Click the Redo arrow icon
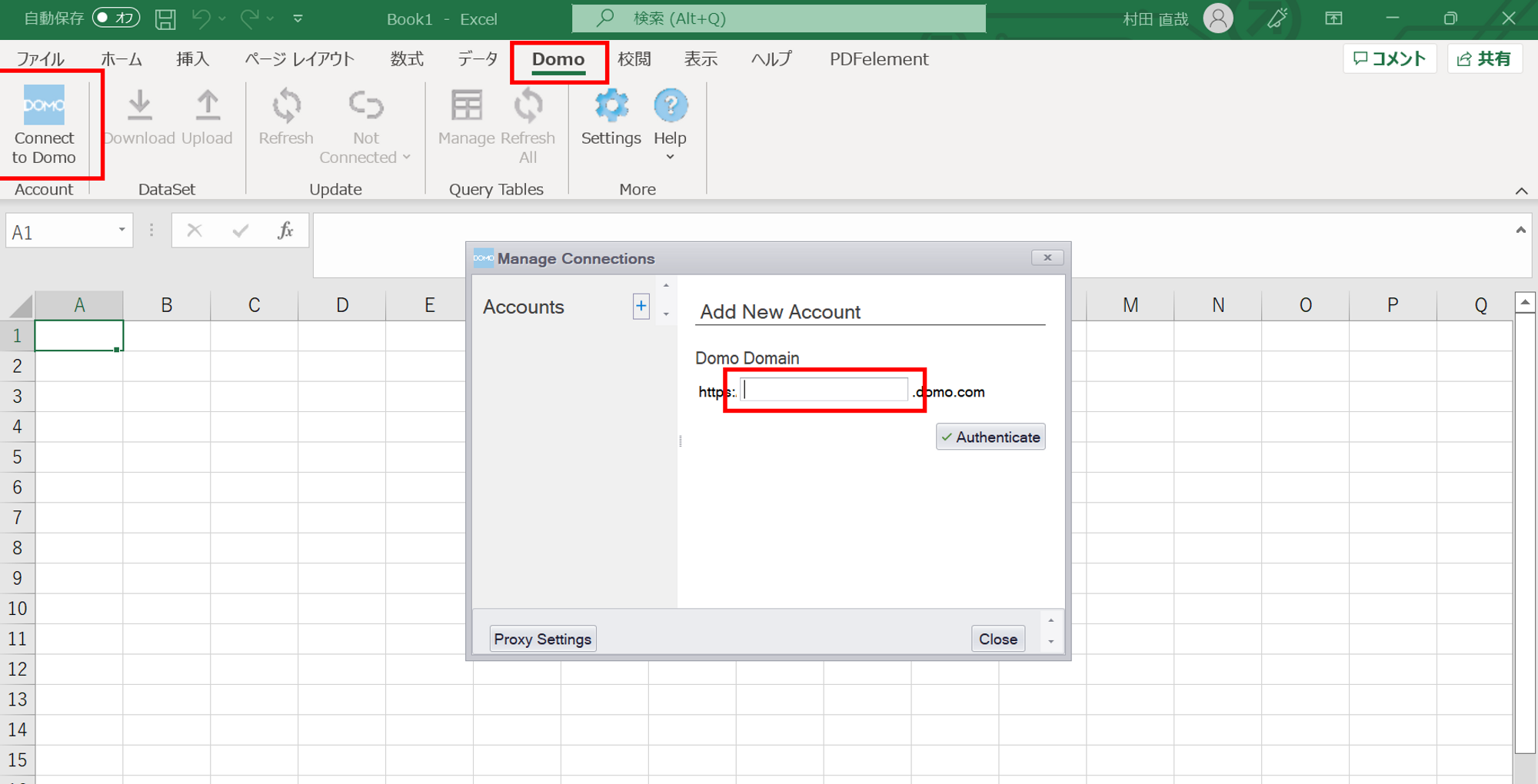Image resolution: width=1538 pixels, height=784 pixels. [x=249, y=18]
